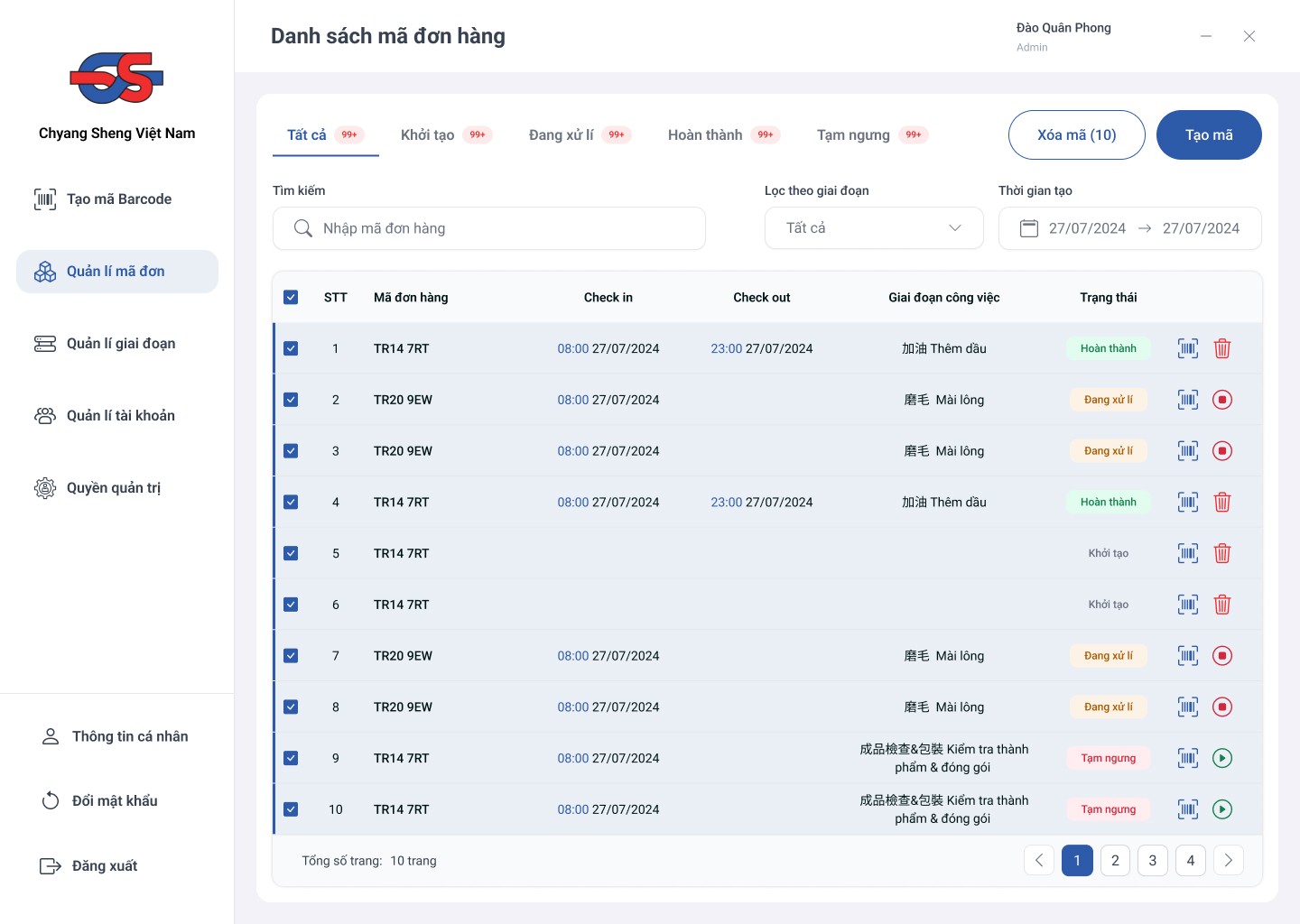Open Quản lí giai đoạn in sidebar
1300x924 pixels.
coord(117,344)
